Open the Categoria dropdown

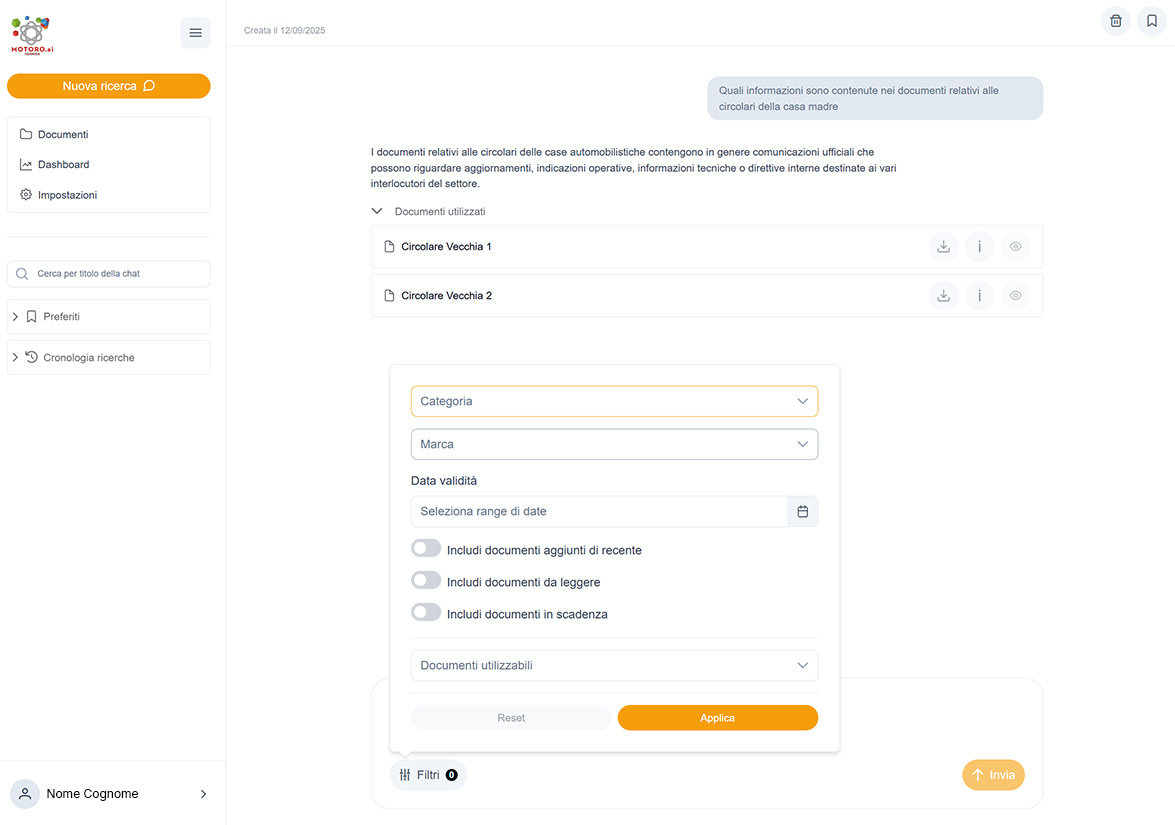pos(614,402)
